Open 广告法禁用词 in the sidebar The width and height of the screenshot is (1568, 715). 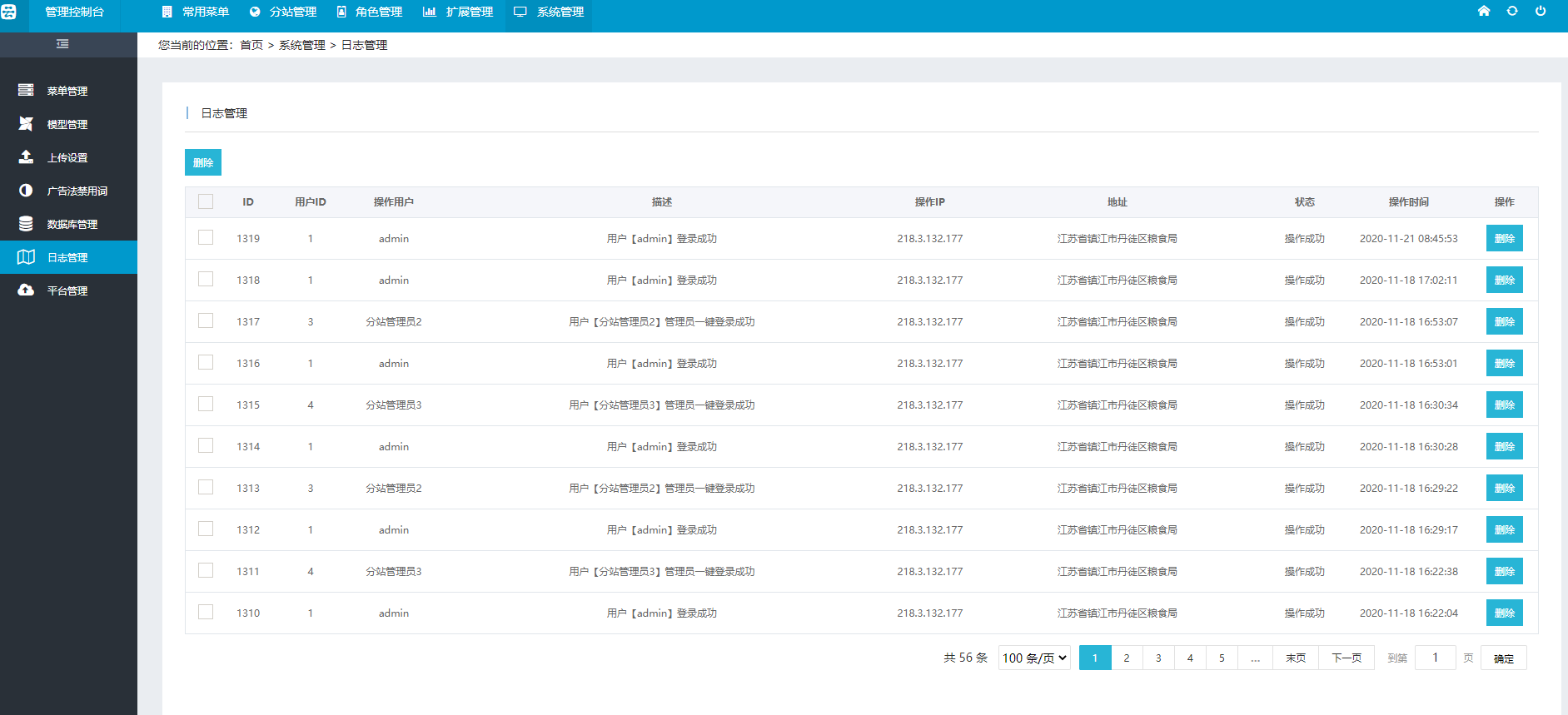(x=77, y=191)
